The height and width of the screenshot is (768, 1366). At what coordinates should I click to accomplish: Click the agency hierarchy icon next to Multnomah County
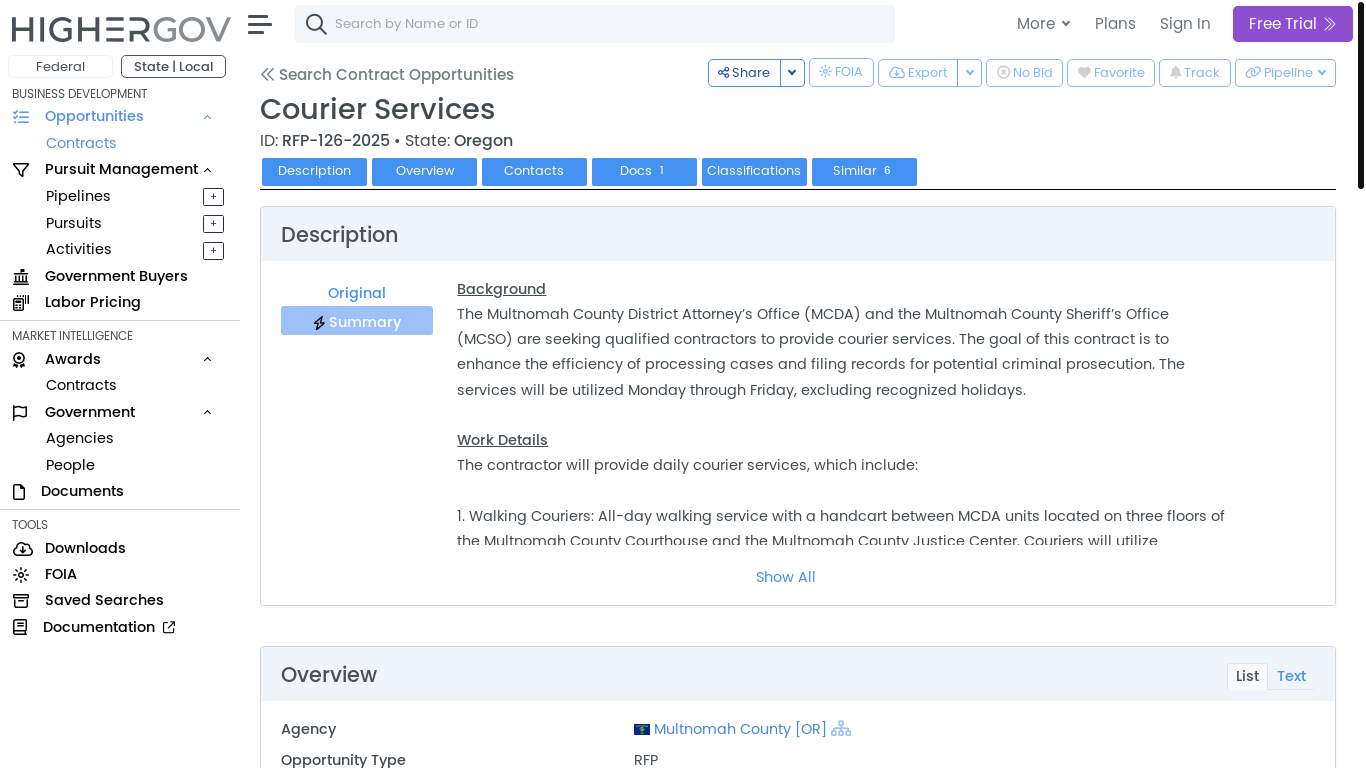click(x=841, y=729)
